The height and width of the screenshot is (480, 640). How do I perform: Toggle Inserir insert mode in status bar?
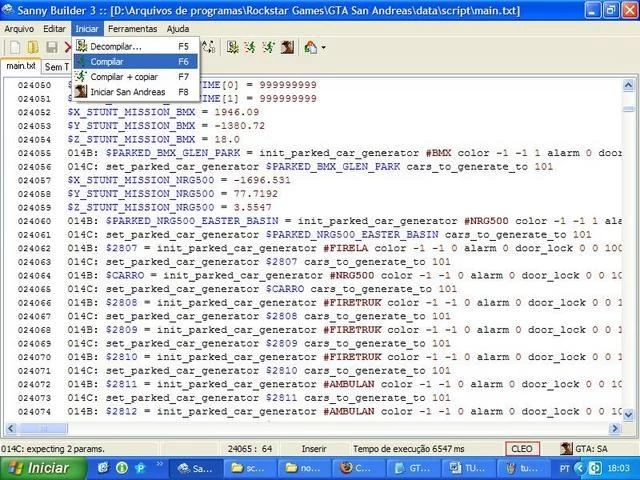(x=314, y=449)
